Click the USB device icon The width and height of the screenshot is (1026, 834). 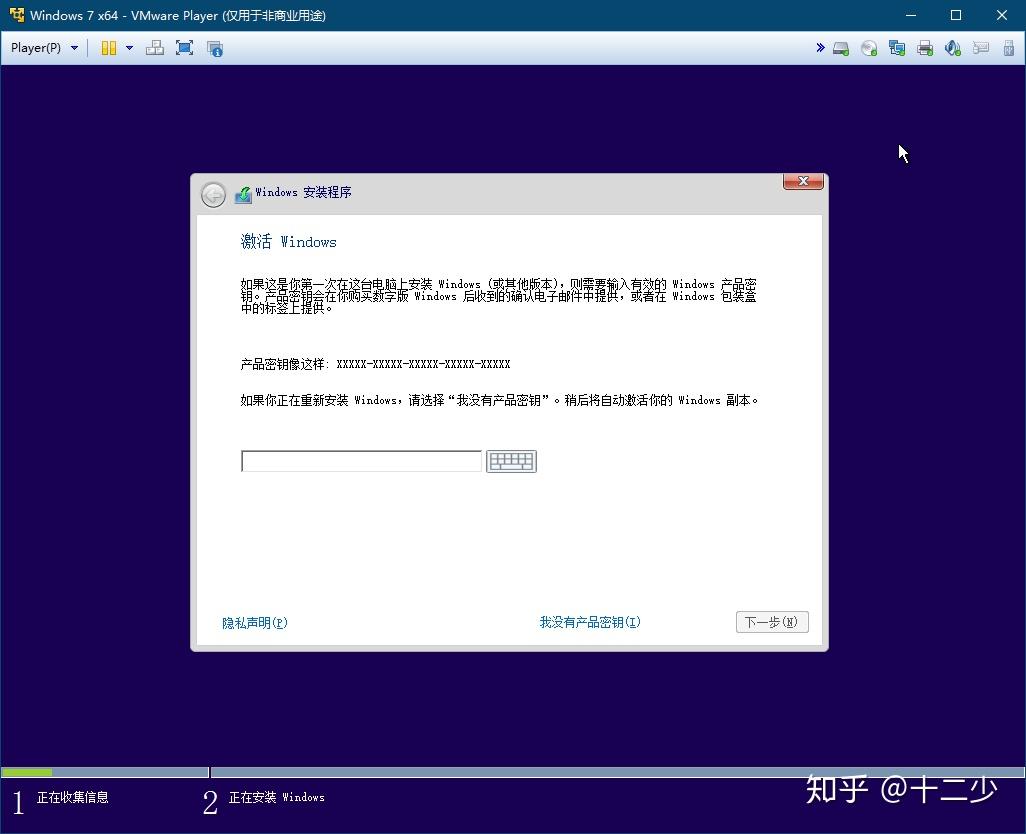1008,48
